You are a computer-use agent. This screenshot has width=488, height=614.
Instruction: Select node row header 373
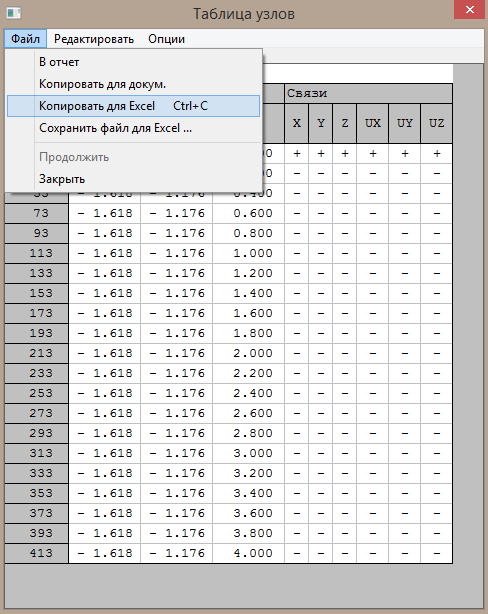click(x=37, y=513)
